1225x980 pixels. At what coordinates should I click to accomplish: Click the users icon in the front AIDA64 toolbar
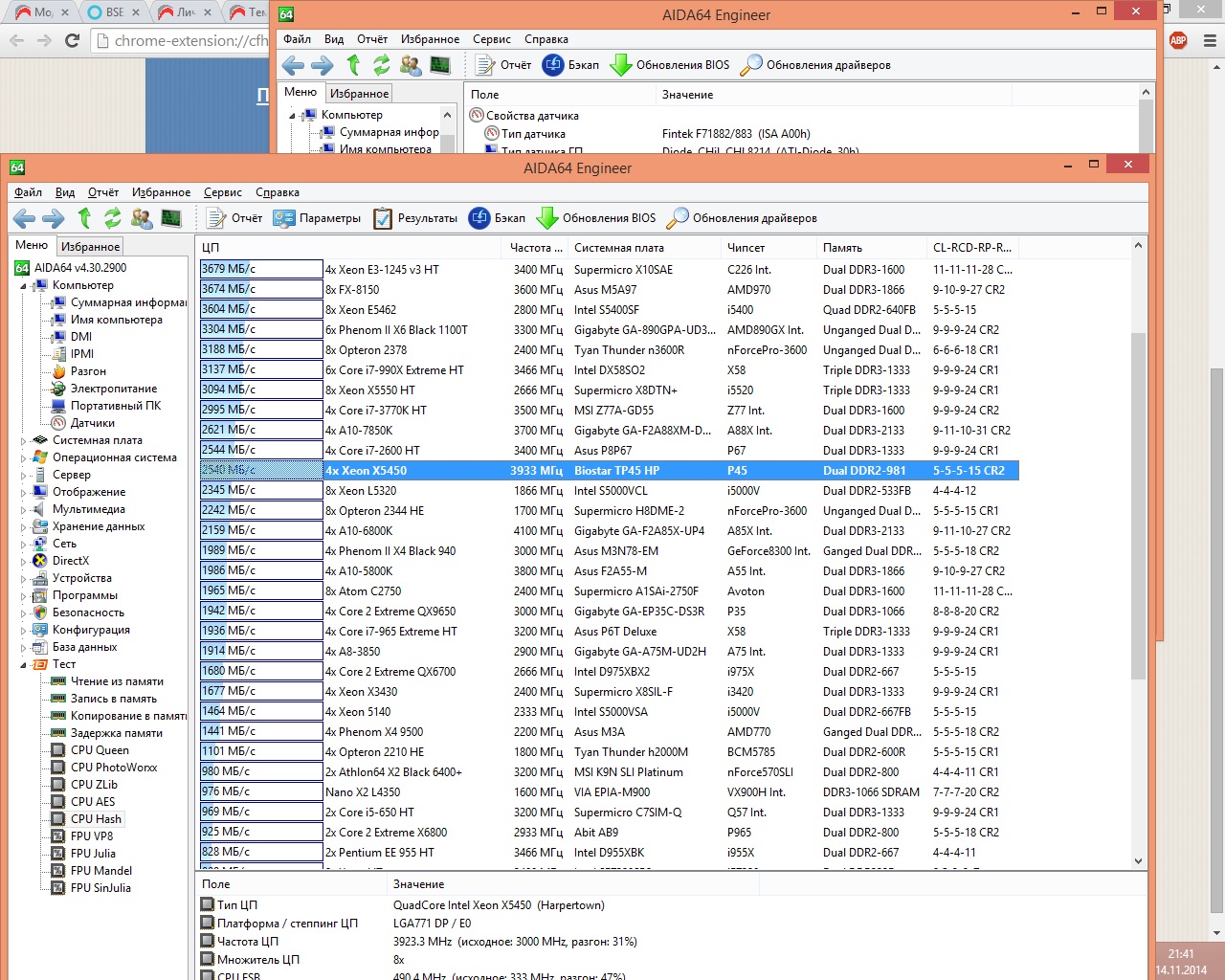142,218
